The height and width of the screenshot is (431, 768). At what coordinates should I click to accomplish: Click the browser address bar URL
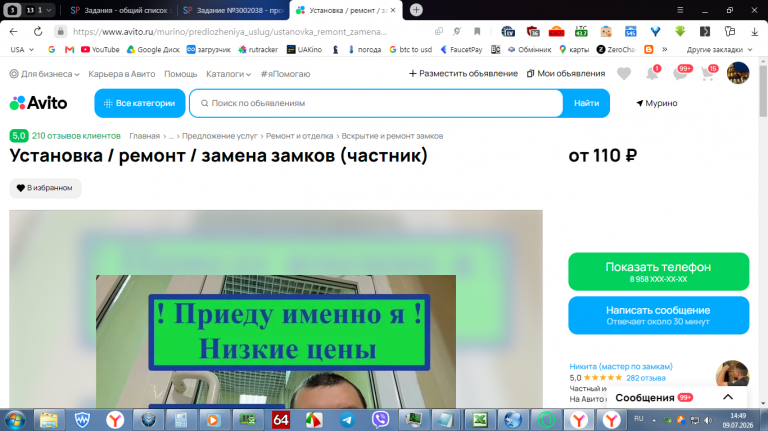pyautogui.click(x=230, y=31)
